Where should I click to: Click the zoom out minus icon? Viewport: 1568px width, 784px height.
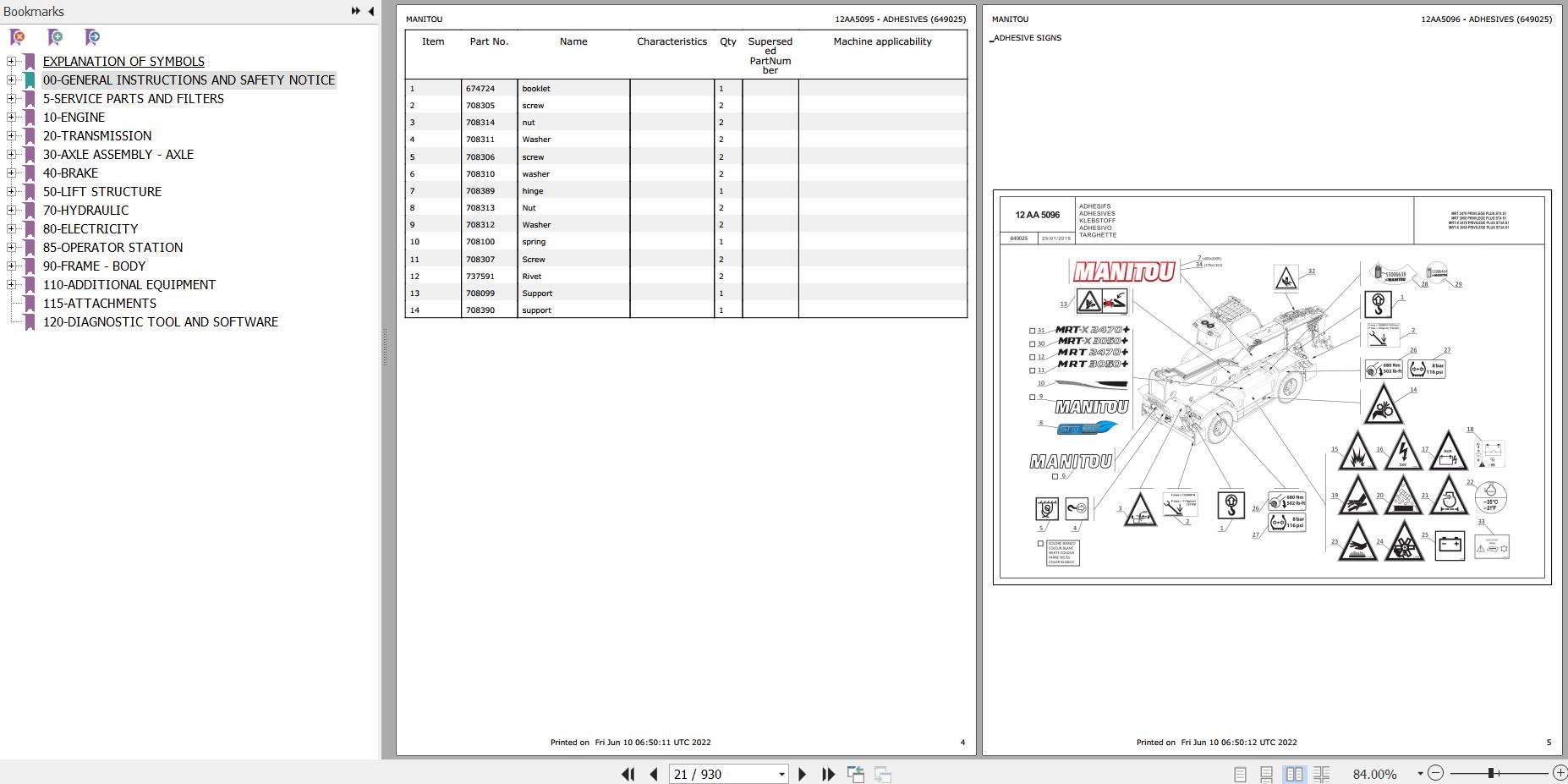tap(1435, 773)
